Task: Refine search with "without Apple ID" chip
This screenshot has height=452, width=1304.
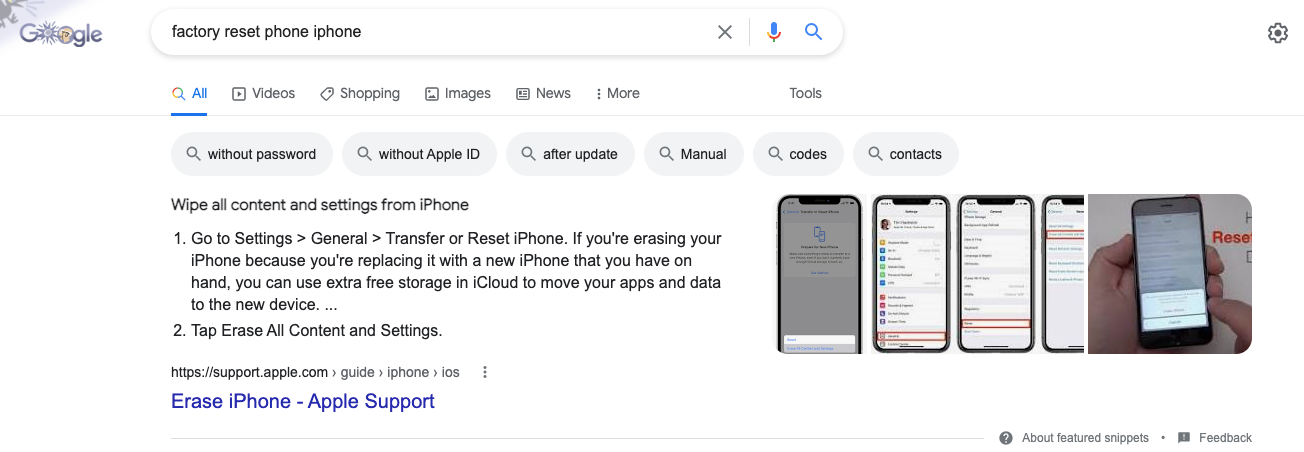Action: 419,154
